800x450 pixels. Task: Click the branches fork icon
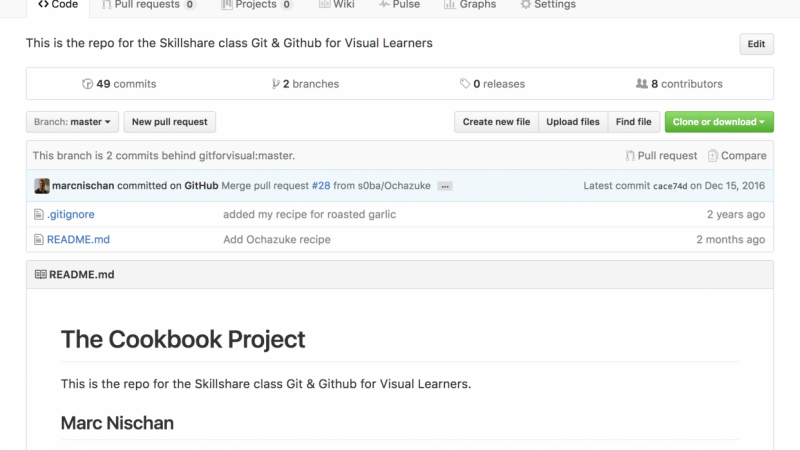(x=276, y=84)
